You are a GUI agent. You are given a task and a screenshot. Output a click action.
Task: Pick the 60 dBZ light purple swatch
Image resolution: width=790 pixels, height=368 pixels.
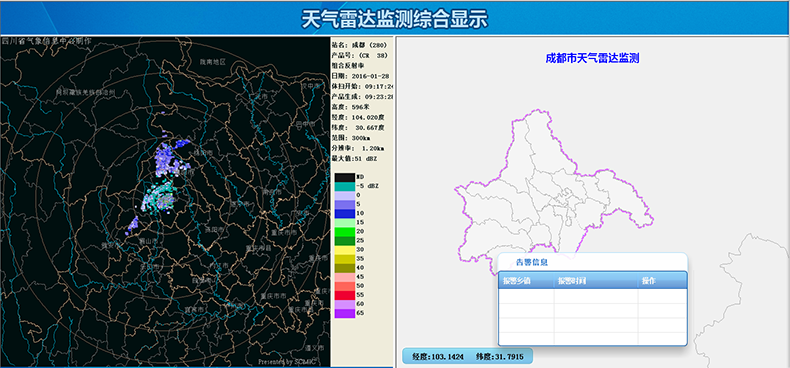344,304
